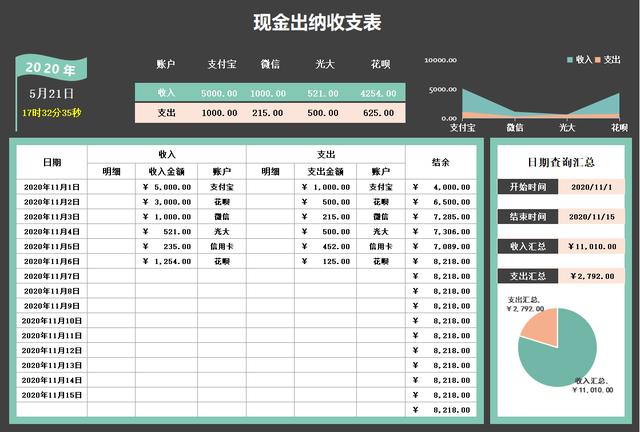Click the area chart 微信 axis label

pos(515,127)
